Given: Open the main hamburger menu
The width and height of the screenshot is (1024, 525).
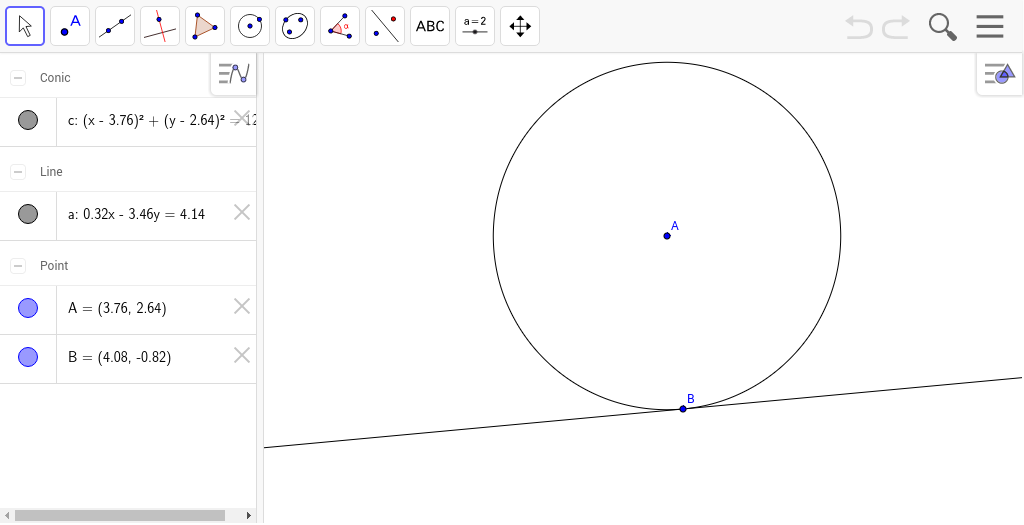Looking at the screenshot, I should click(x=990, y=27).
